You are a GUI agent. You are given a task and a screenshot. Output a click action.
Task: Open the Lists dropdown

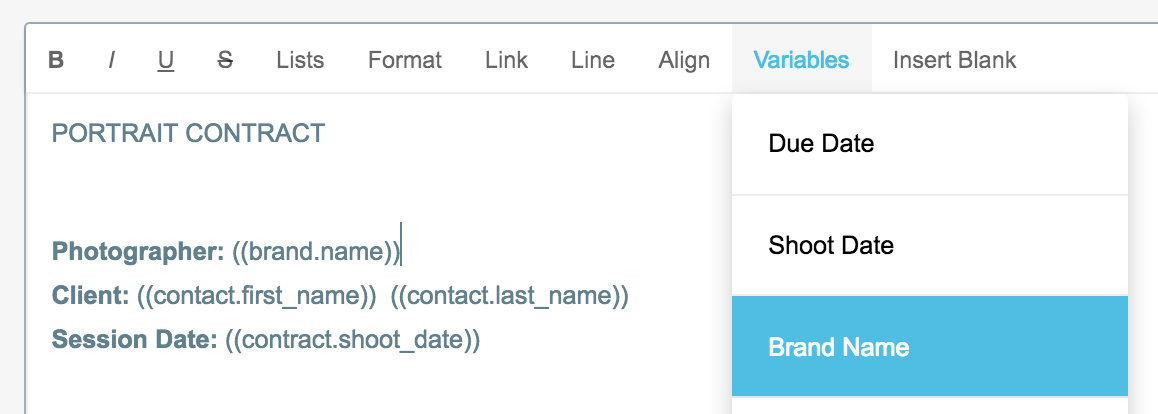[300, 60]
